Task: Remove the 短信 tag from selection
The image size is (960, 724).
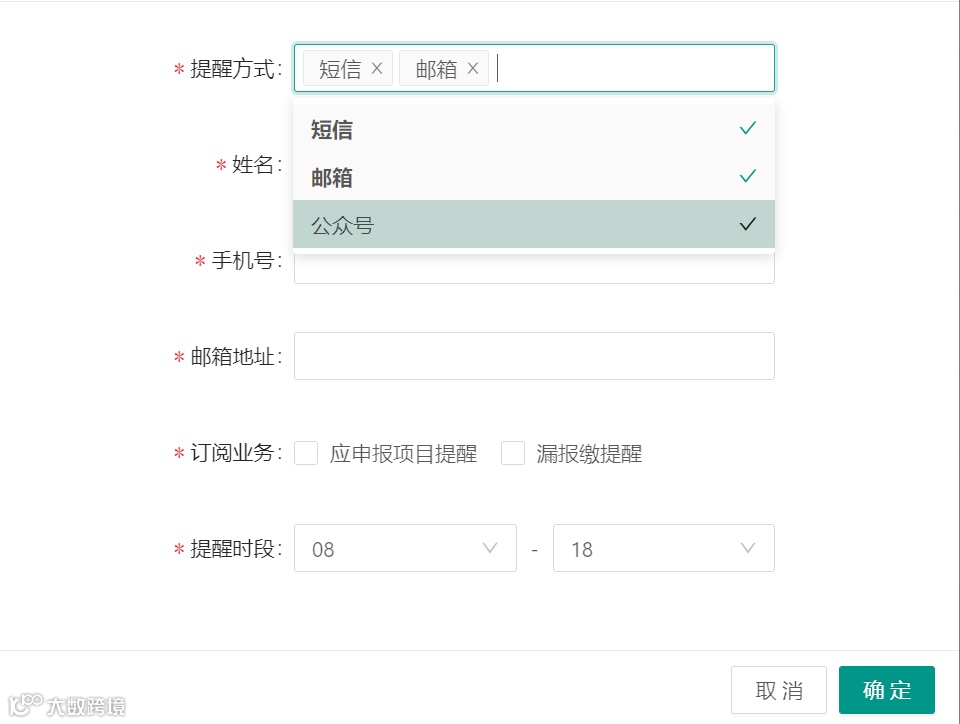Action: pos(377,68)
